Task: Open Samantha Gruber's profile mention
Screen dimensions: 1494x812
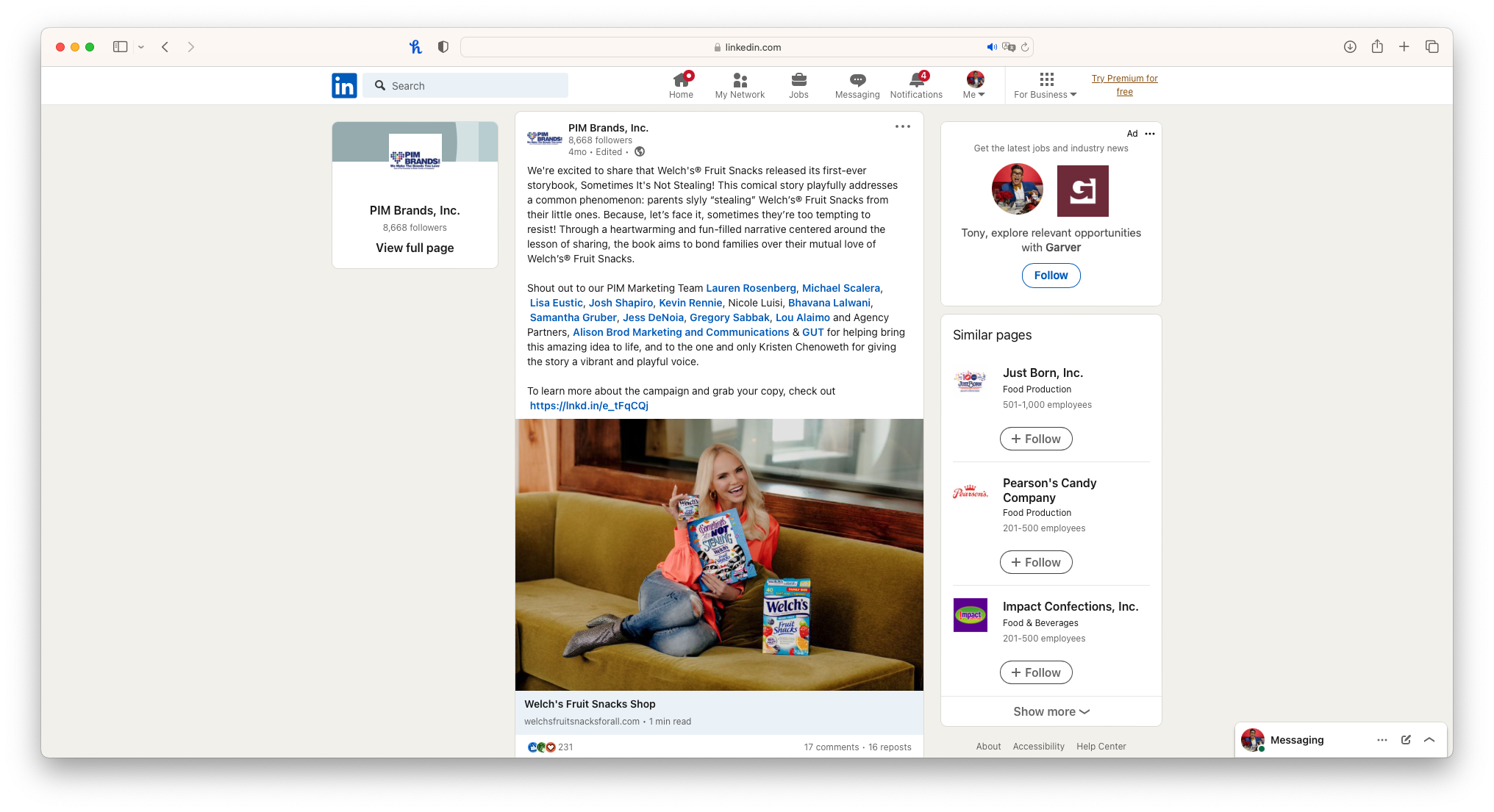Action: coord(573,317)
